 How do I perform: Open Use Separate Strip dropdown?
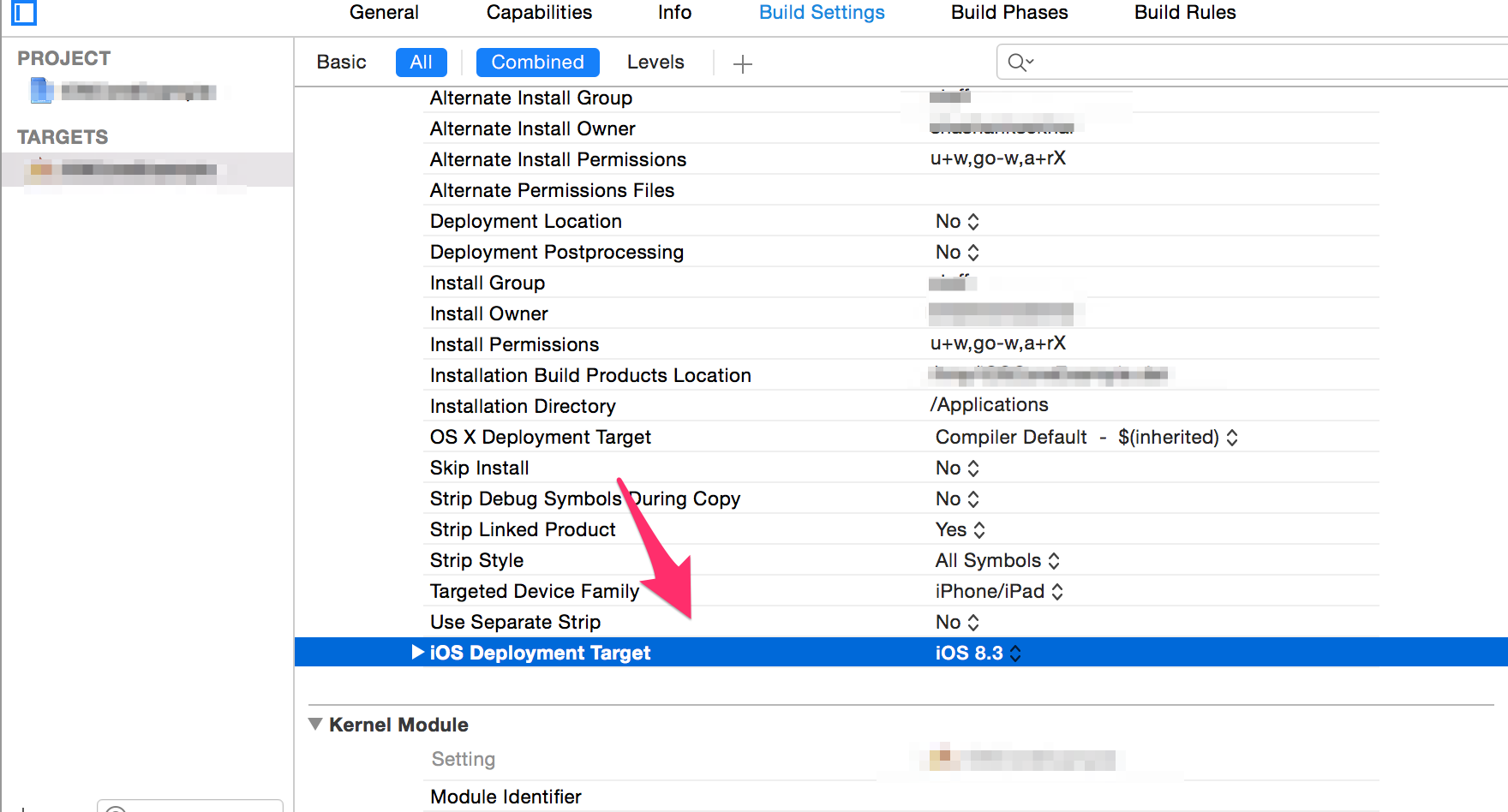point(957,623)
